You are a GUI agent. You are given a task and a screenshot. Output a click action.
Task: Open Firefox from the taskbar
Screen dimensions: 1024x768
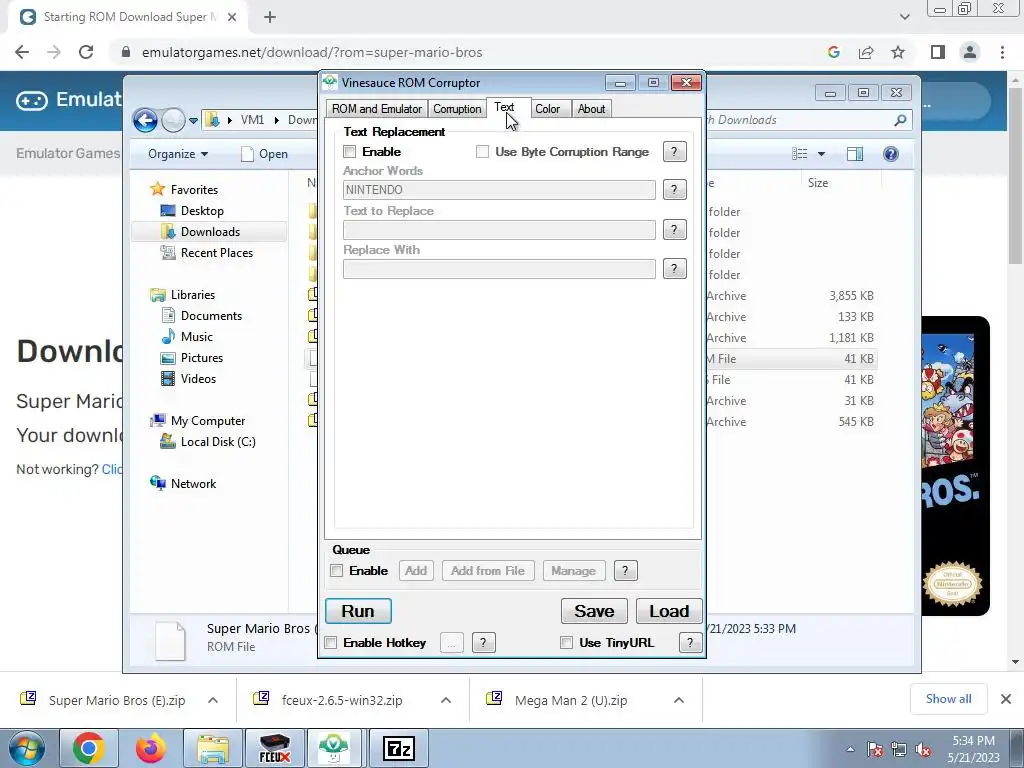coord(150,748)
